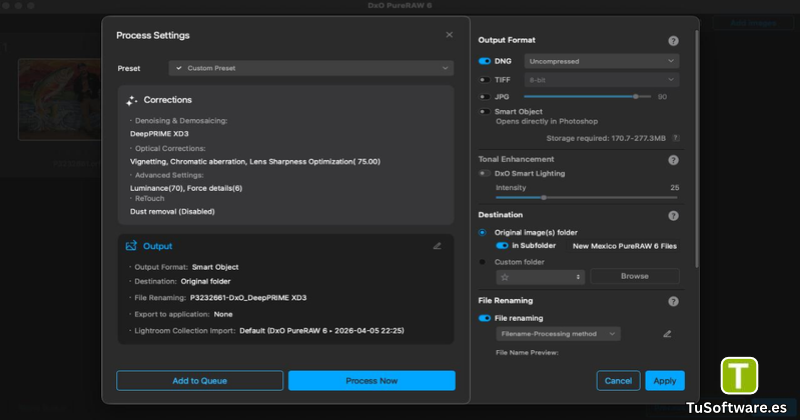
Task: Toggle the File renaming switch
Action: [x=484, y=318]
